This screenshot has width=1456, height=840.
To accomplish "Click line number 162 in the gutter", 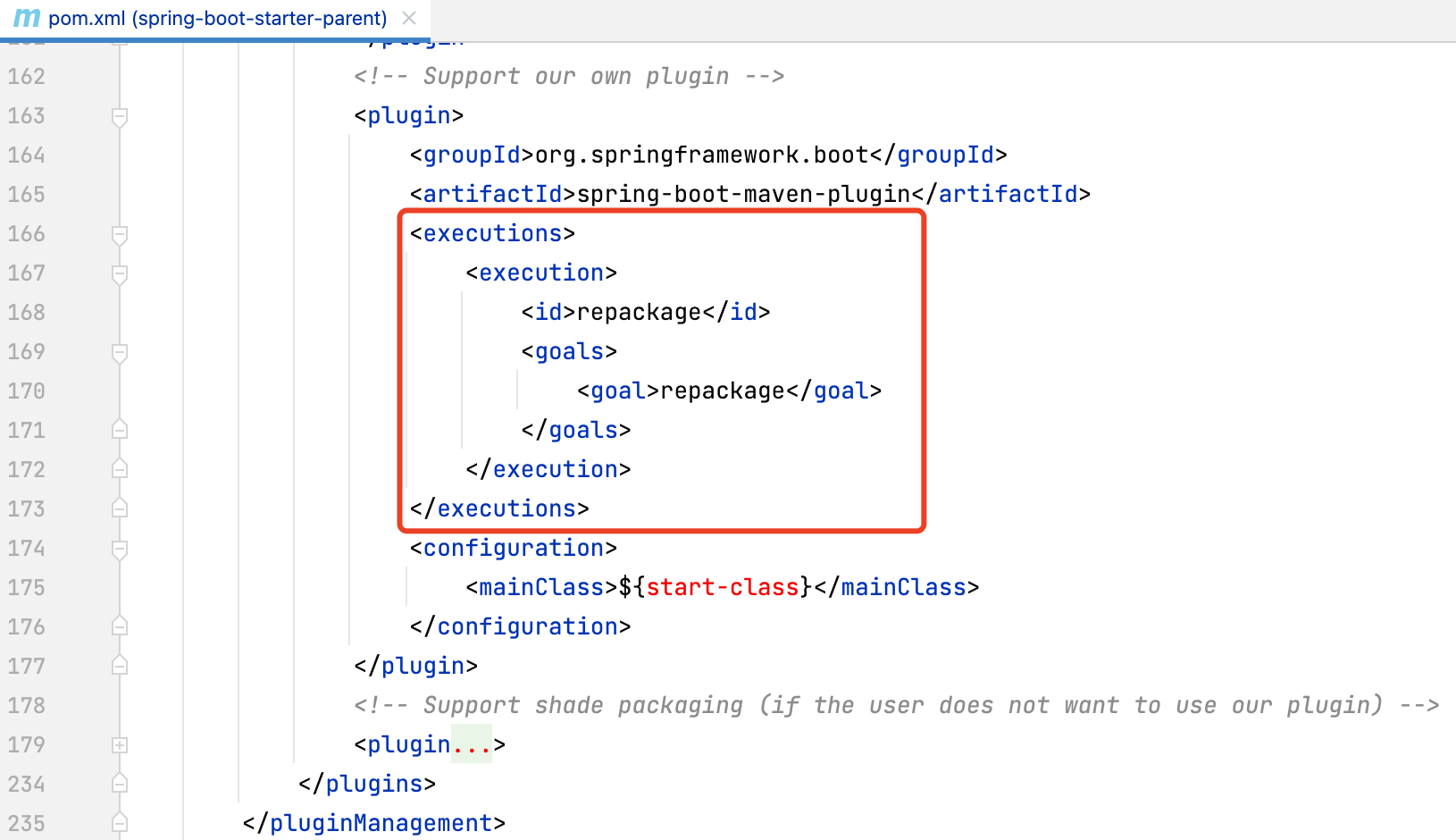I will tap(27, 77).
